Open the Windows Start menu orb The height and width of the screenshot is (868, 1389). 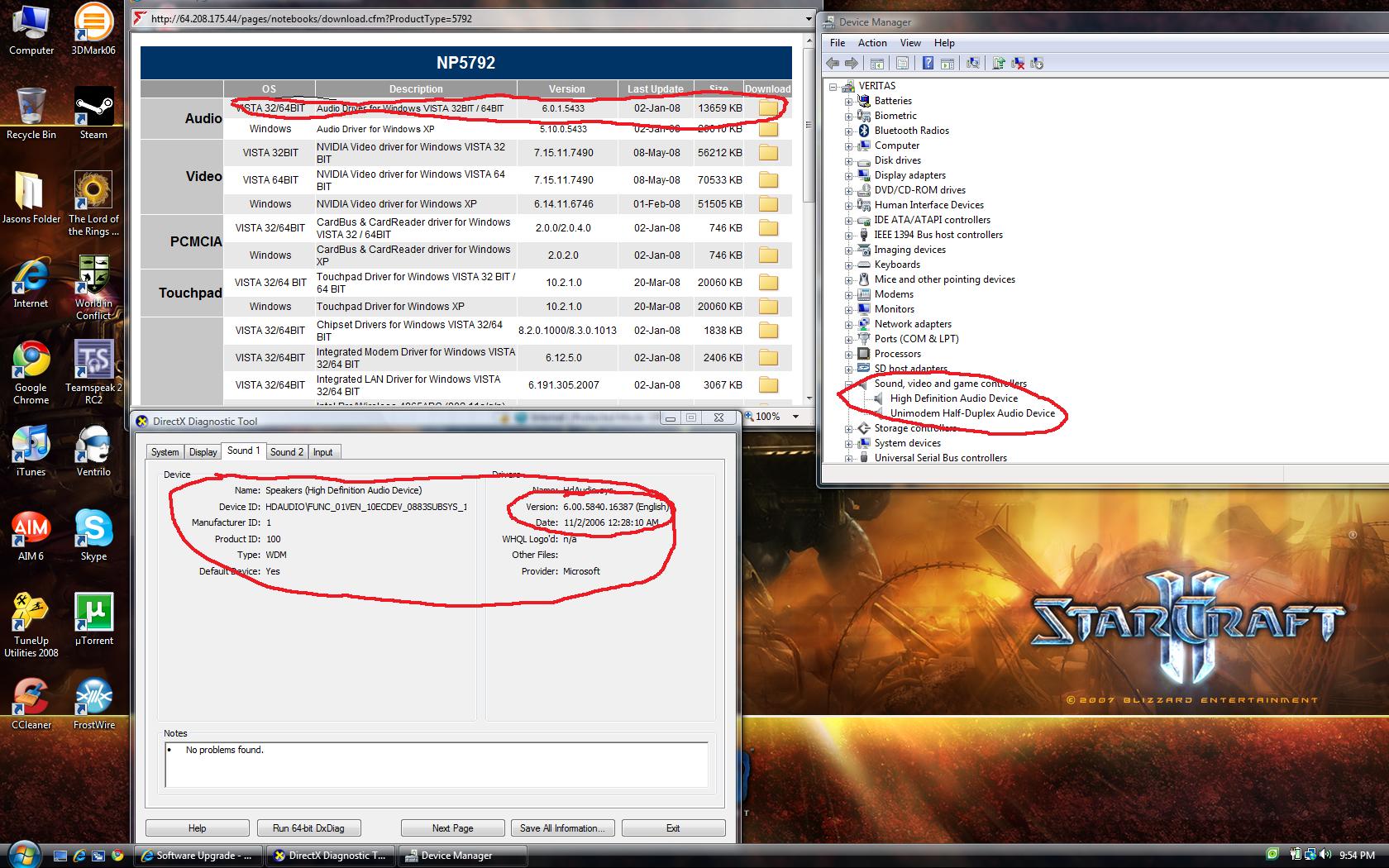pyautogui.click(x=22, y=855)
